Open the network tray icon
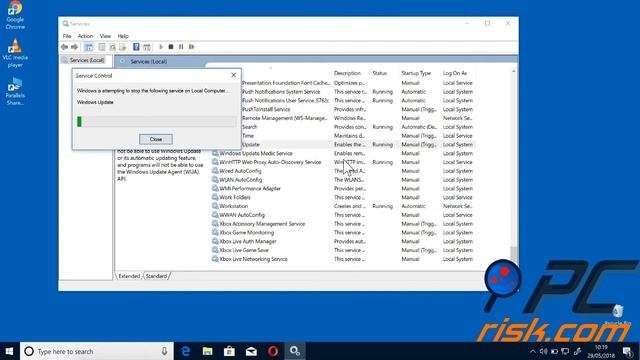The image size is (640, 360). tap(565, 351)
